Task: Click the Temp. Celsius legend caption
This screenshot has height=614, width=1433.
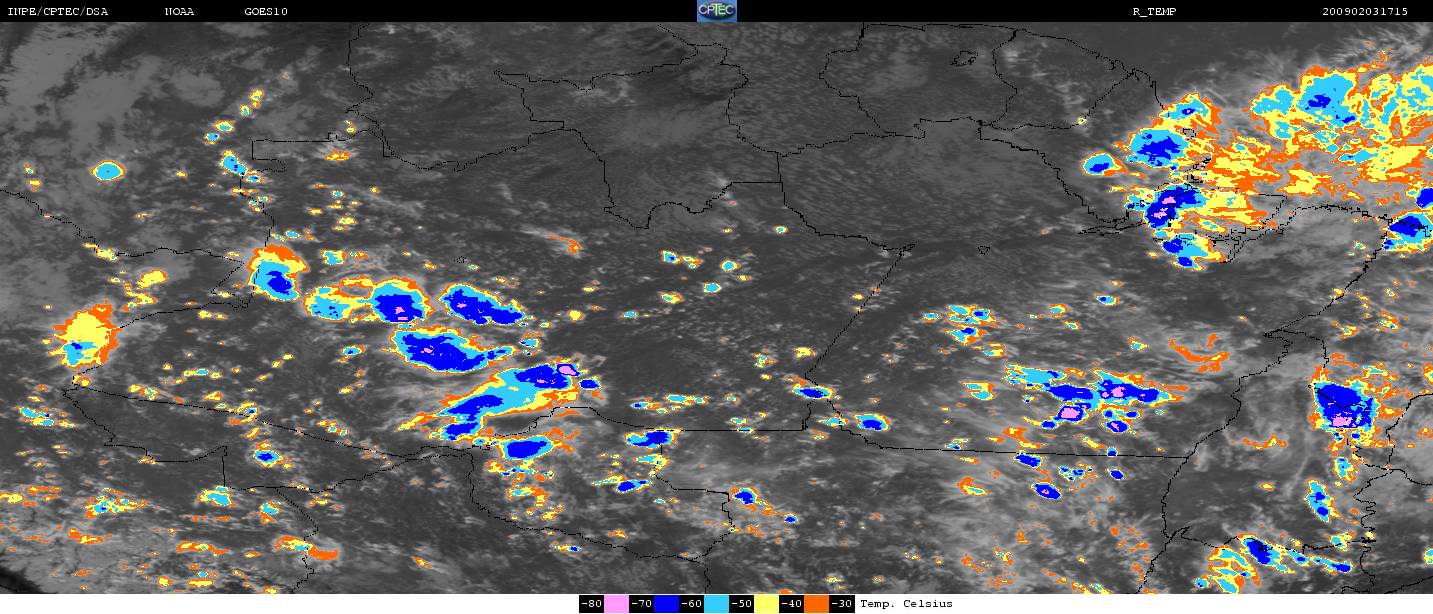Action: pos(906,604)
